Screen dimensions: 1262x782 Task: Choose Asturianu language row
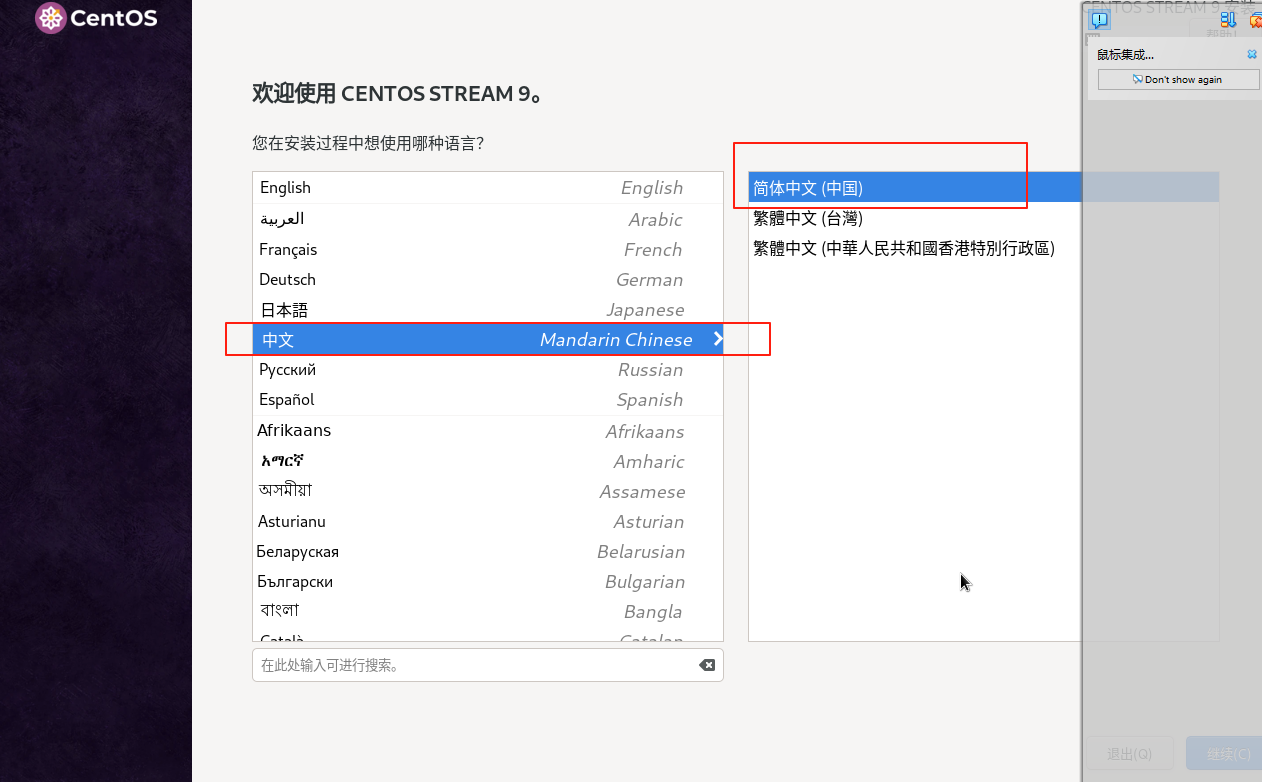[488, 521]
